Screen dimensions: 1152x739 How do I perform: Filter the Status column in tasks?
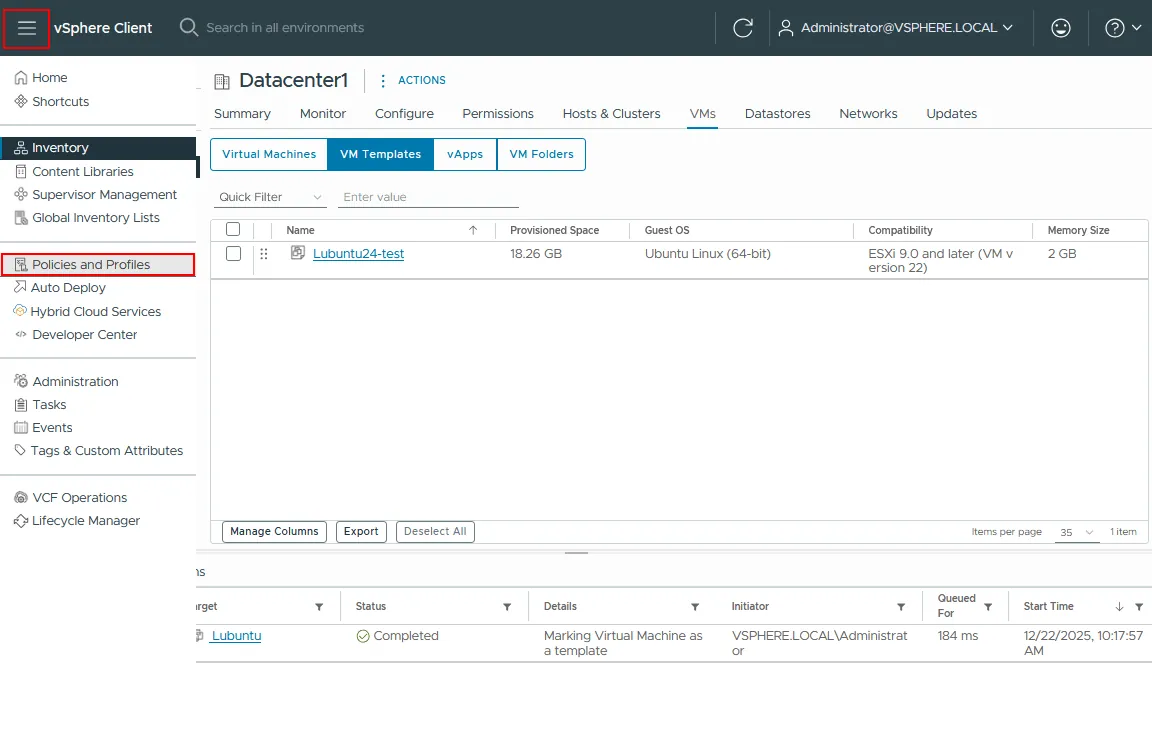pos(507,607)
